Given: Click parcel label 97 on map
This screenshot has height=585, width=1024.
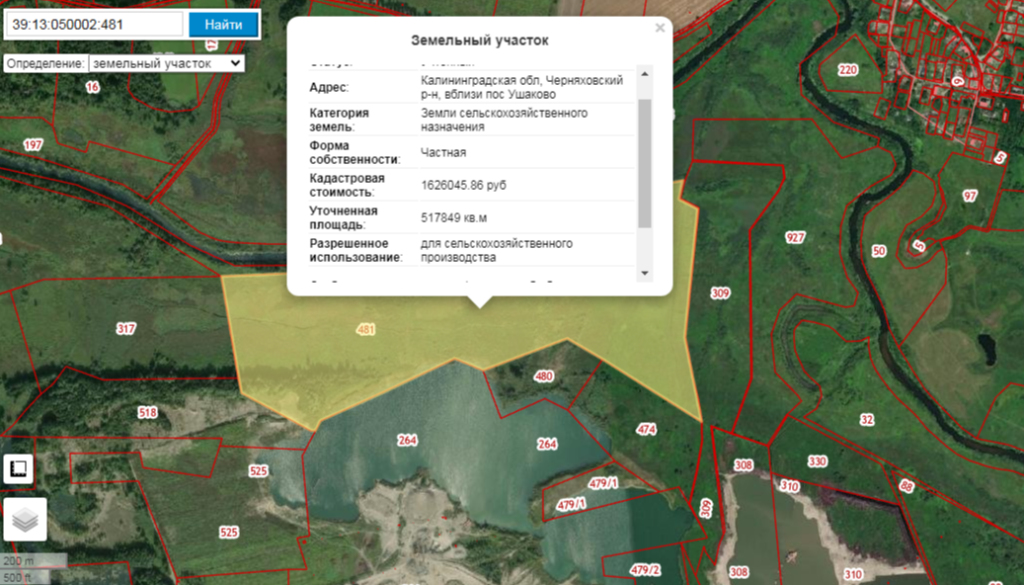Looking at the screenshot, I should point(970,196).
